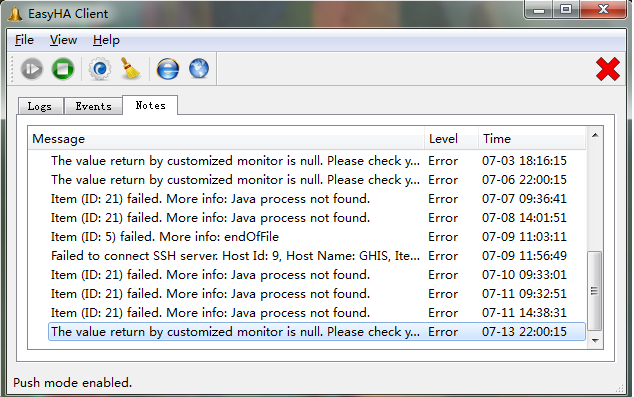Open the View menu
The image size is (634, 397).
pyautogui.click(x=63, y=40)
